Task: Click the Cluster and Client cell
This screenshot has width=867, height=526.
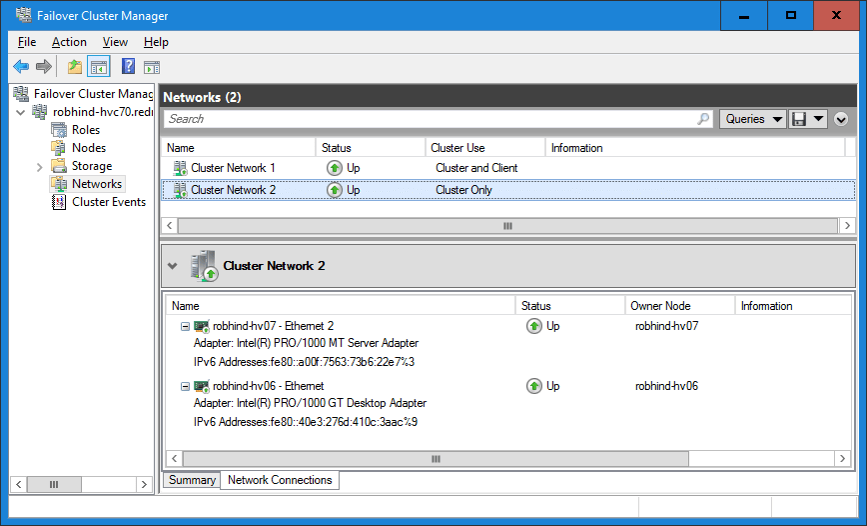Action: pyautogui.click(x=477, y=168)
